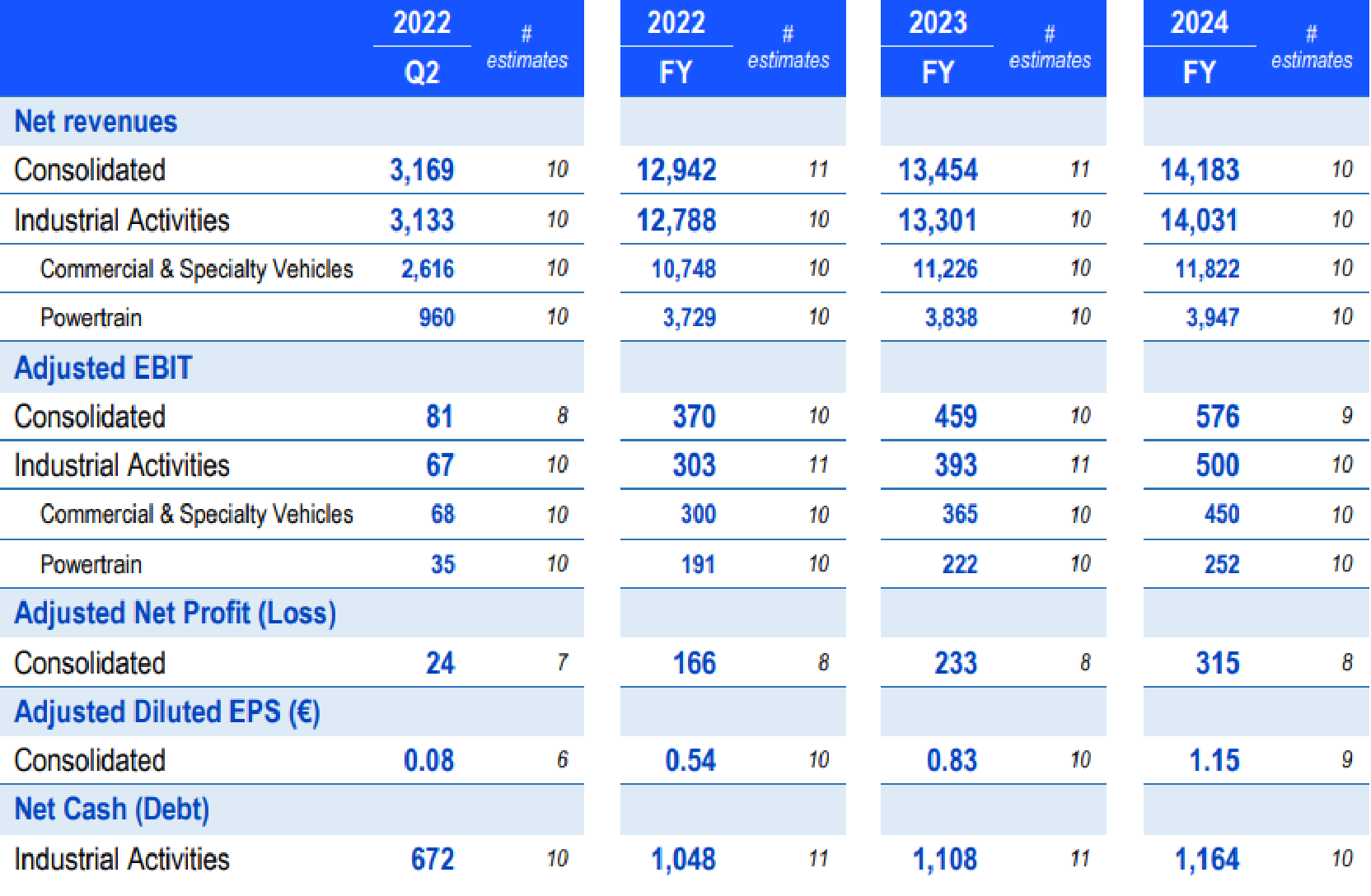Click the Net Cash (Debt) heading
1371x896 pixels.
point(111,809)
